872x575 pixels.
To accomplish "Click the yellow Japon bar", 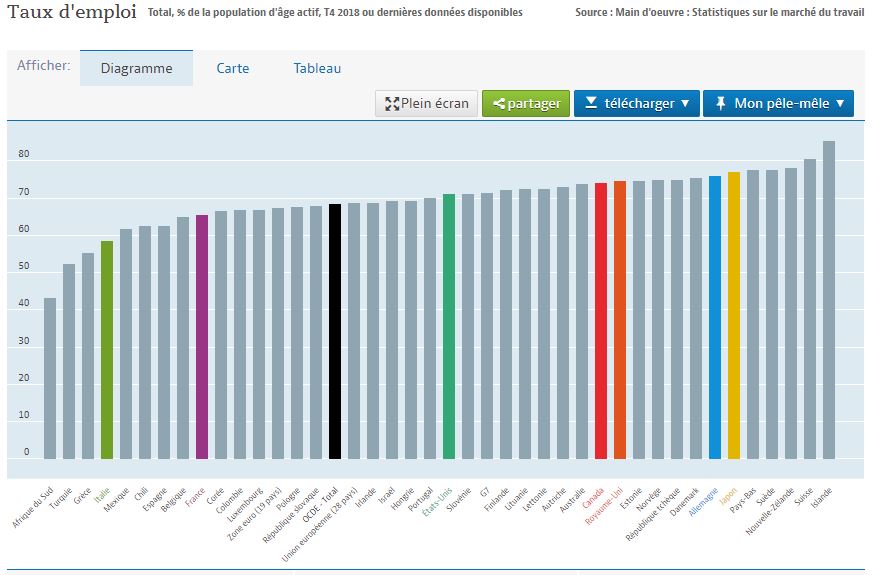I will point(734,315).
